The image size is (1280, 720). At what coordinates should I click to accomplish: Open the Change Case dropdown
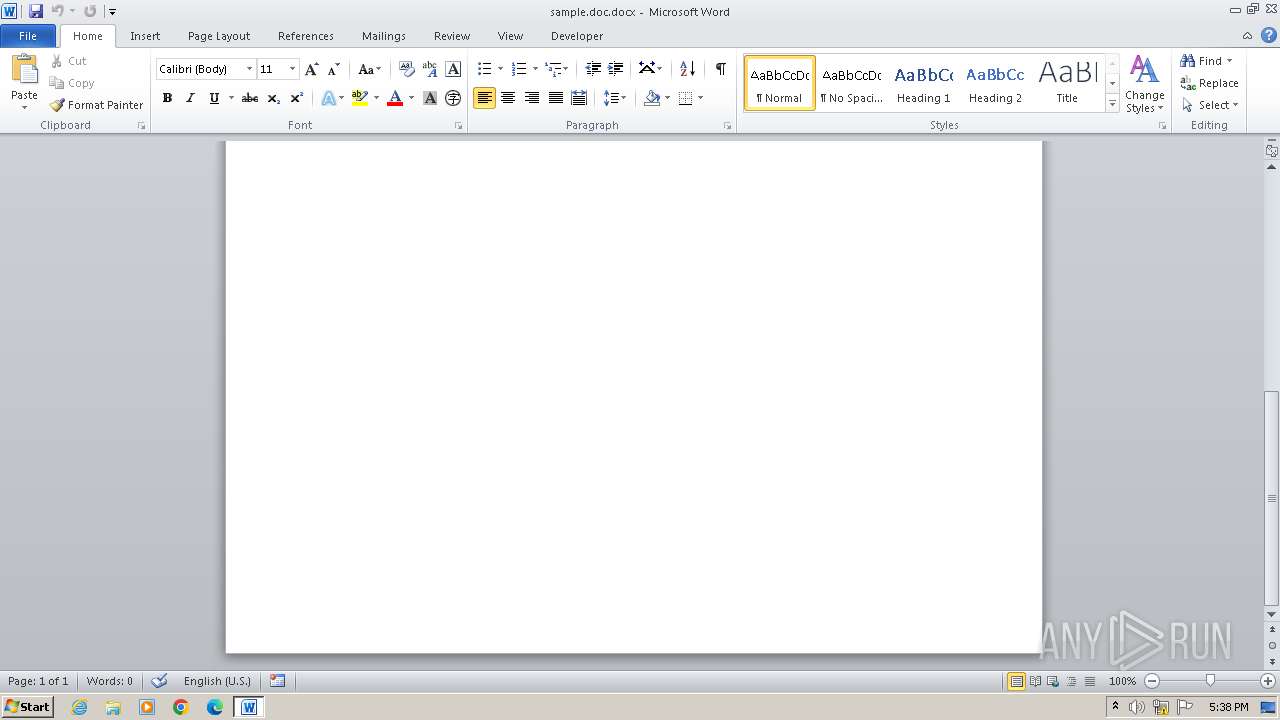(369, 69)
